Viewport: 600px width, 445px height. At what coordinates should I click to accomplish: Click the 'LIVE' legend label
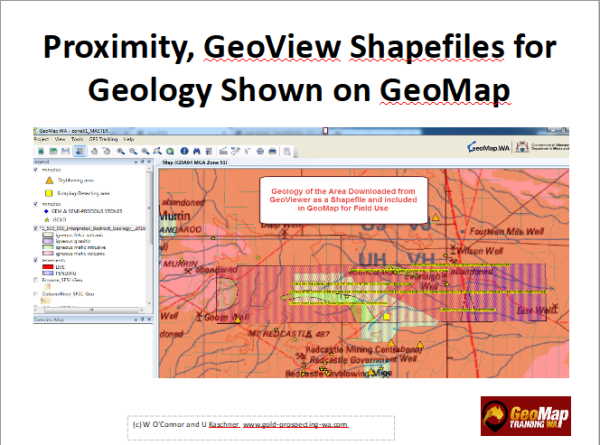60,267
